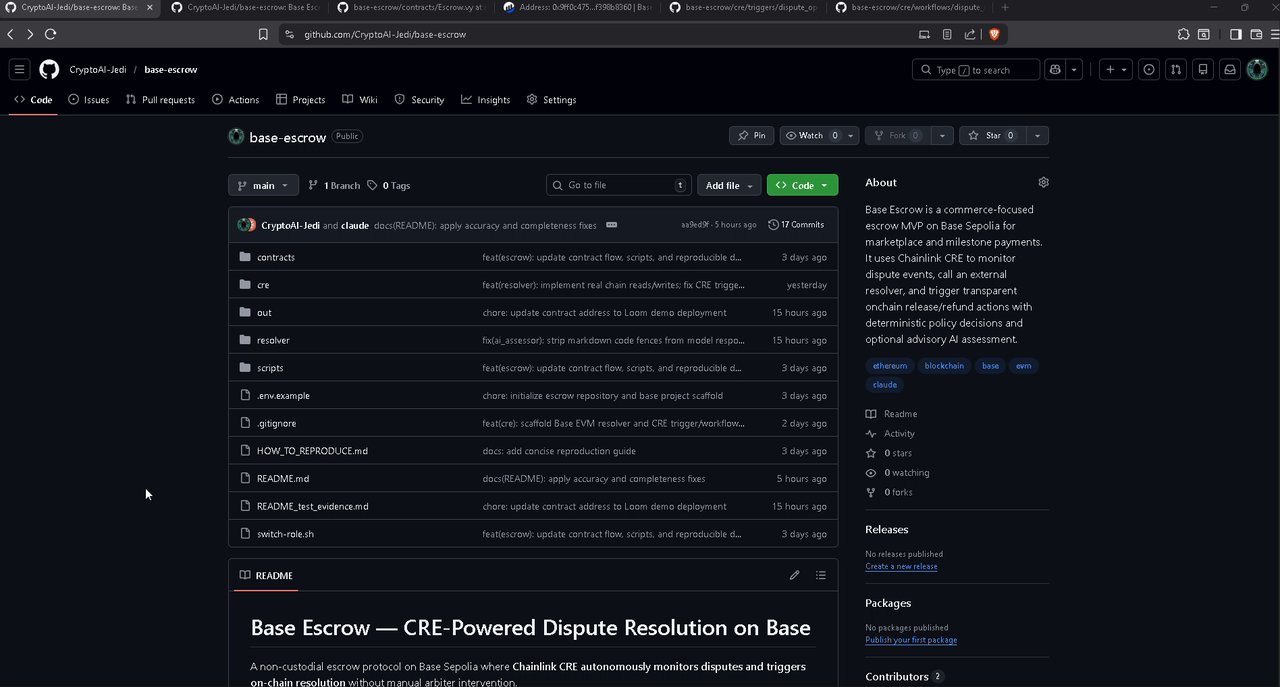The image size is (1280, 687).
Task: Focus the Go to file search field
Action: pyautogui.click(x=619, y=185)
